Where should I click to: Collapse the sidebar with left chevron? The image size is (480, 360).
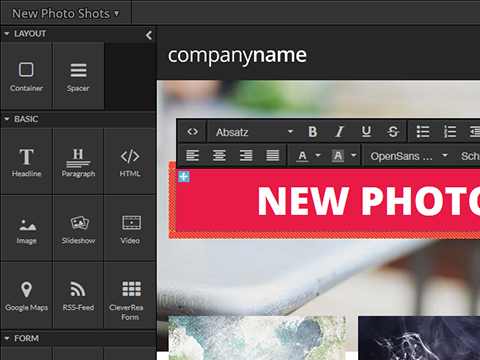[x=149, y=35]
